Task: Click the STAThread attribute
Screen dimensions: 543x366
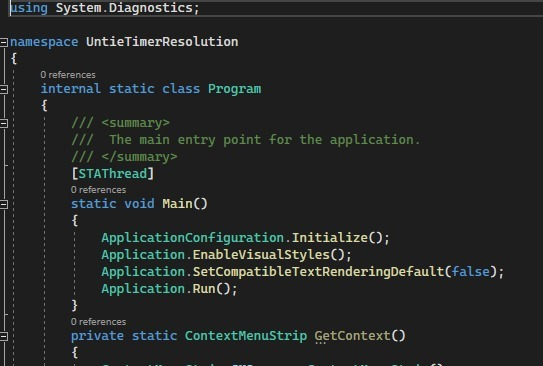Action: pyautogui.click(x=113, y=173)
